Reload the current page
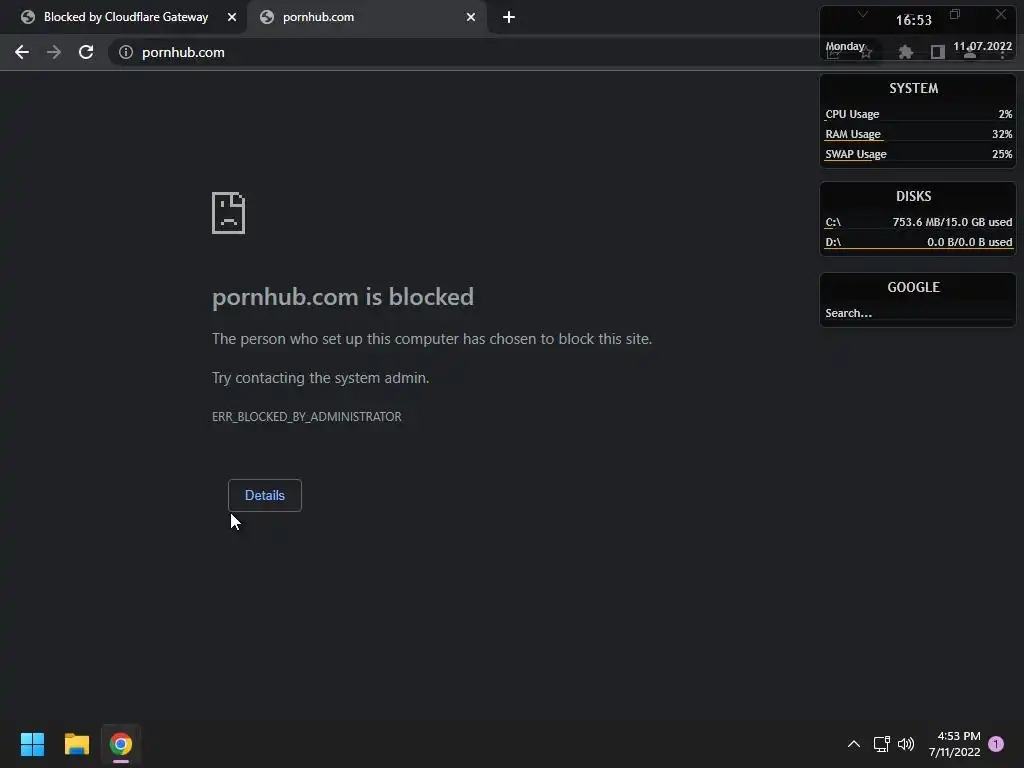Viewport: 1024px width, 768px height. pyautogui.click(x=86, y=52)
